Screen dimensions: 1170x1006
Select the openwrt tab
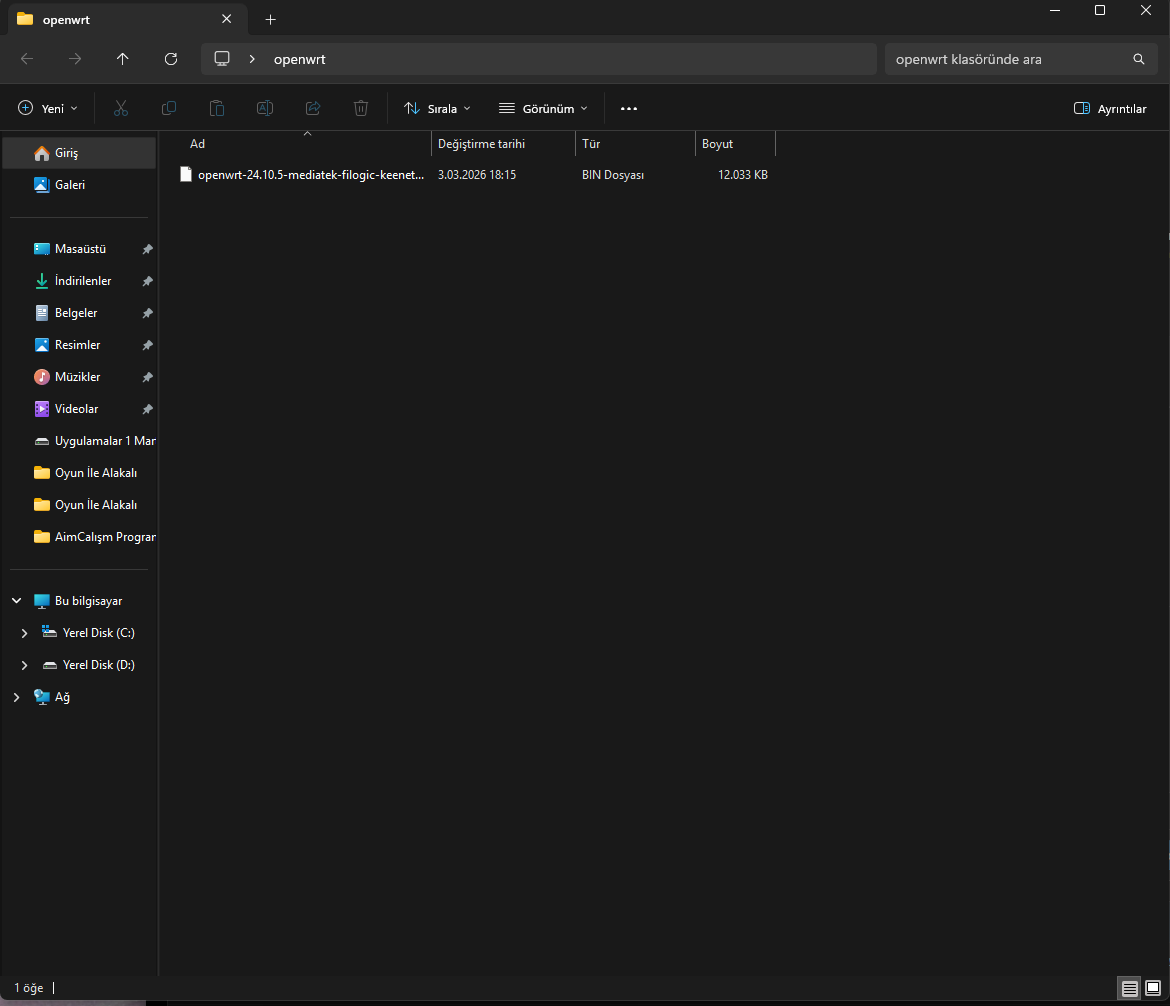pos(127,19)
